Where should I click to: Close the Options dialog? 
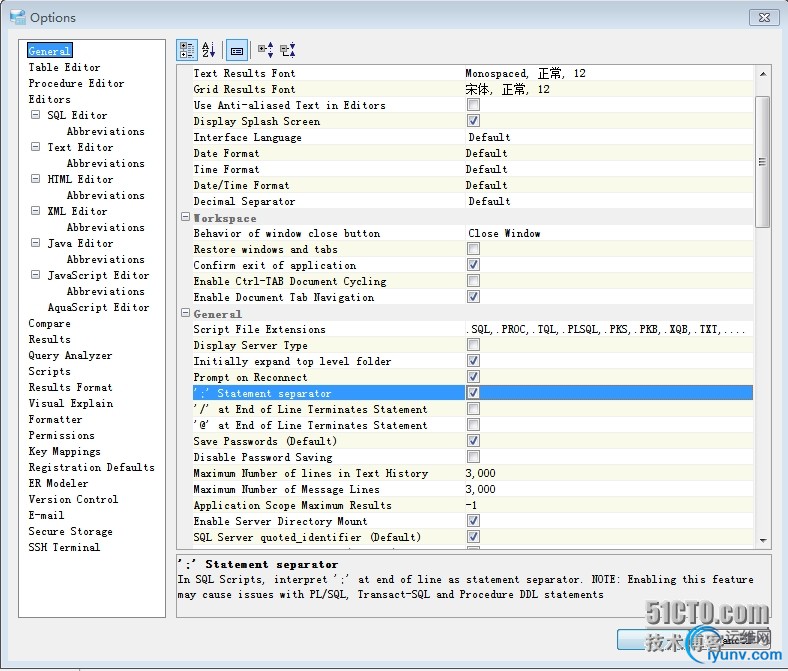[x=764, y=17]
